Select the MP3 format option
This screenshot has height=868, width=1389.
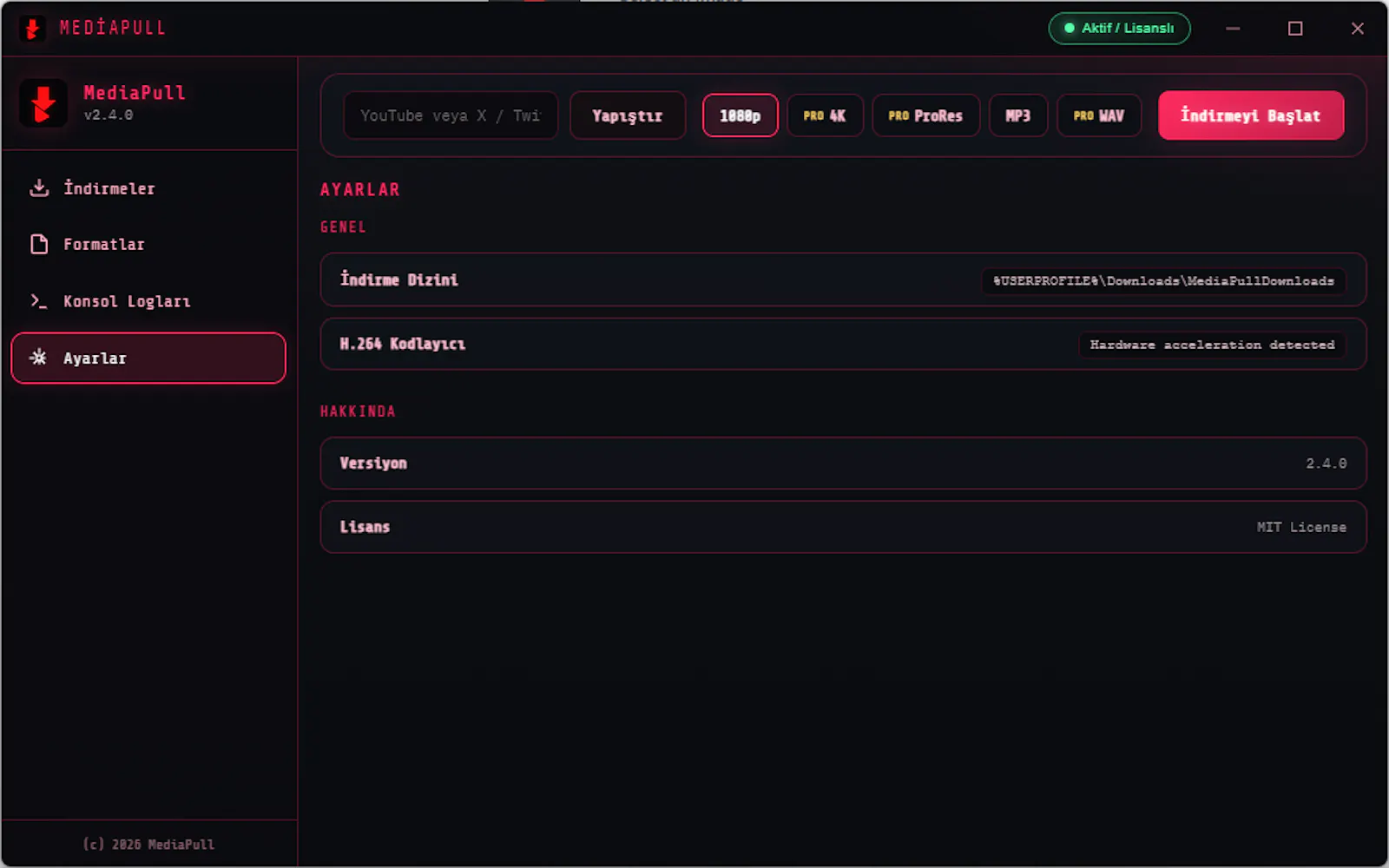pos(1018,115)
